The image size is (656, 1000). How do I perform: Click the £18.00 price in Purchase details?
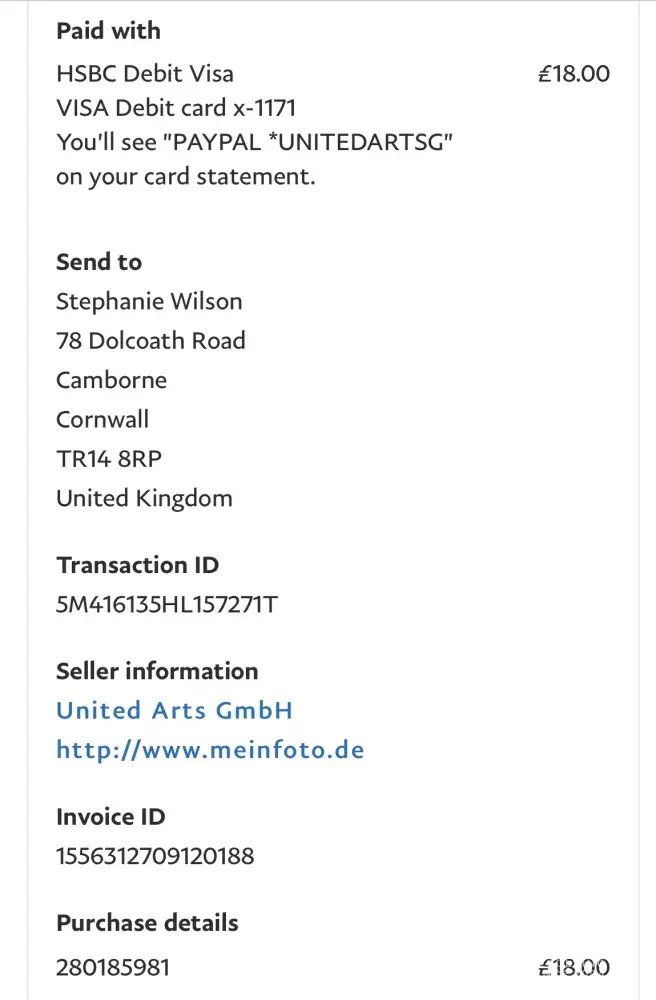point(574,967)
